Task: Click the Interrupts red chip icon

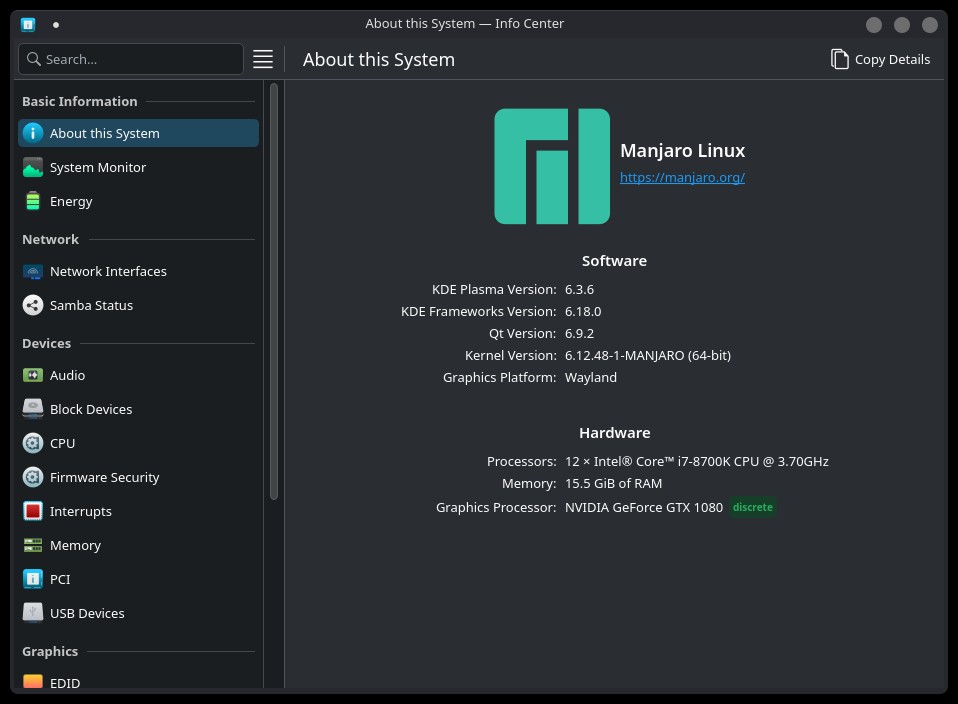Action: [33, 511]
